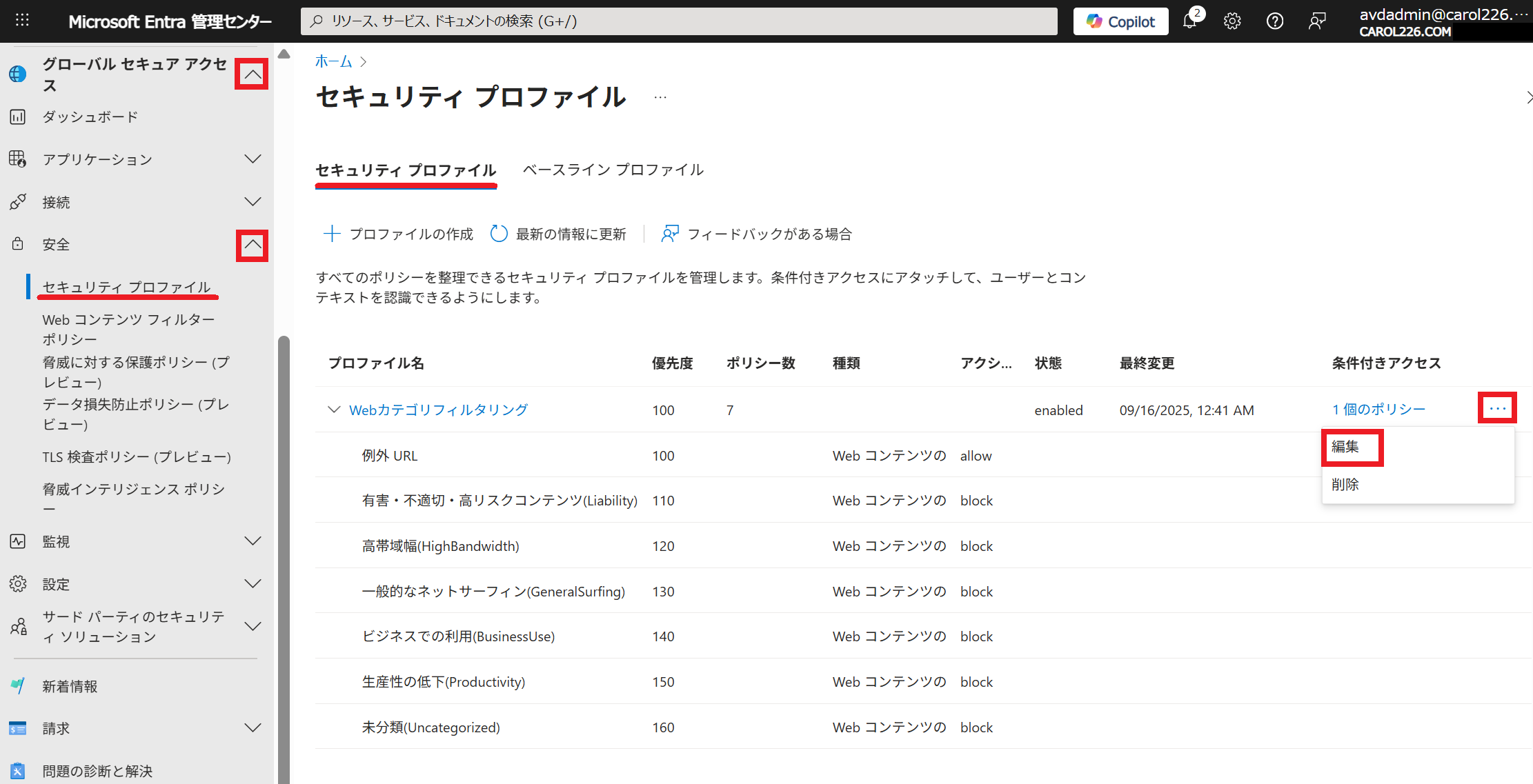The image size is (1533, 784).
Task: Open the app launcher waffle icon
Action: coord(22,21)
